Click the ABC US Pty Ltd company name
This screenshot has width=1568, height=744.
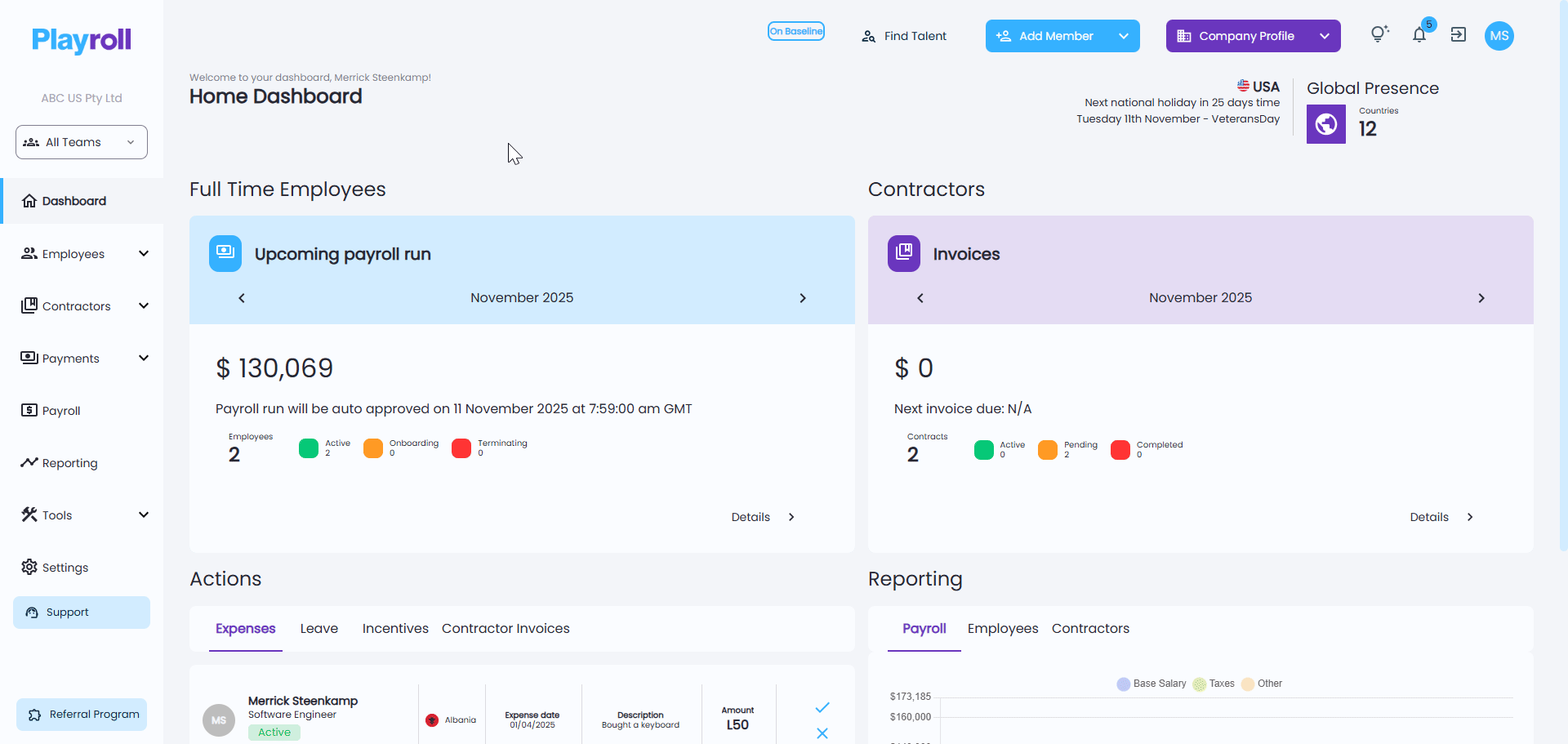(82, 98)
